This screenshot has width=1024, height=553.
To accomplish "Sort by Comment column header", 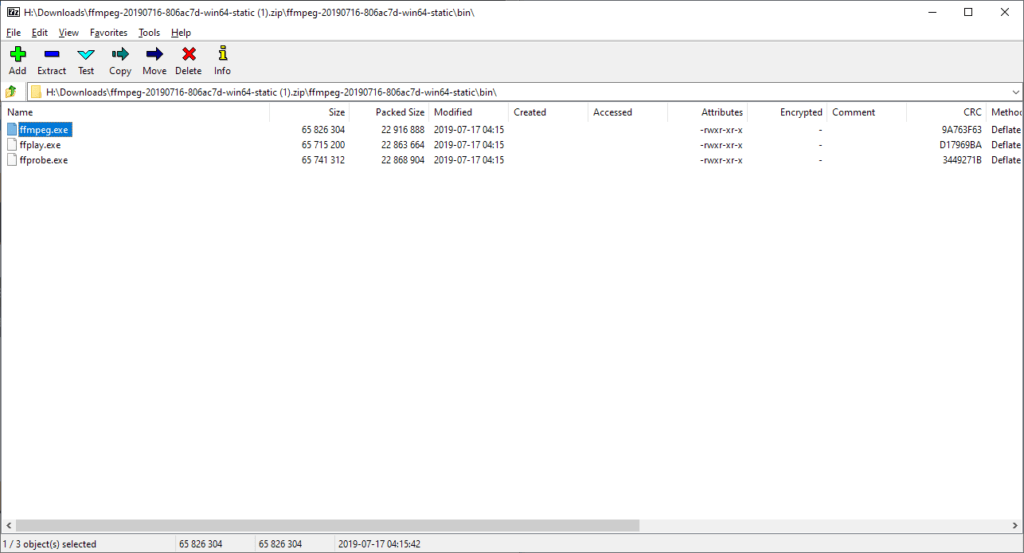I will coord(867,112).
